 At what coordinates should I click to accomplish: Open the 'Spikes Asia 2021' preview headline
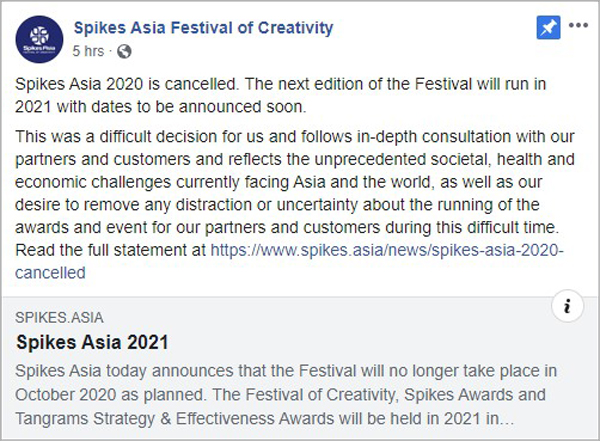pyautogui.click(x=92, y=342)
